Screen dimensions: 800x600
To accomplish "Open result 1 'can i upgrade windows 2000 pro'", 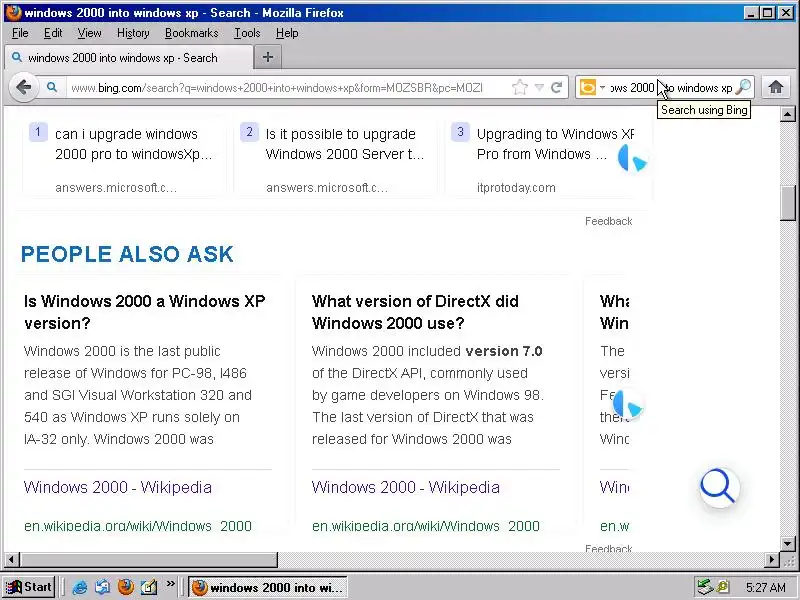I will [x=134, y=144].
